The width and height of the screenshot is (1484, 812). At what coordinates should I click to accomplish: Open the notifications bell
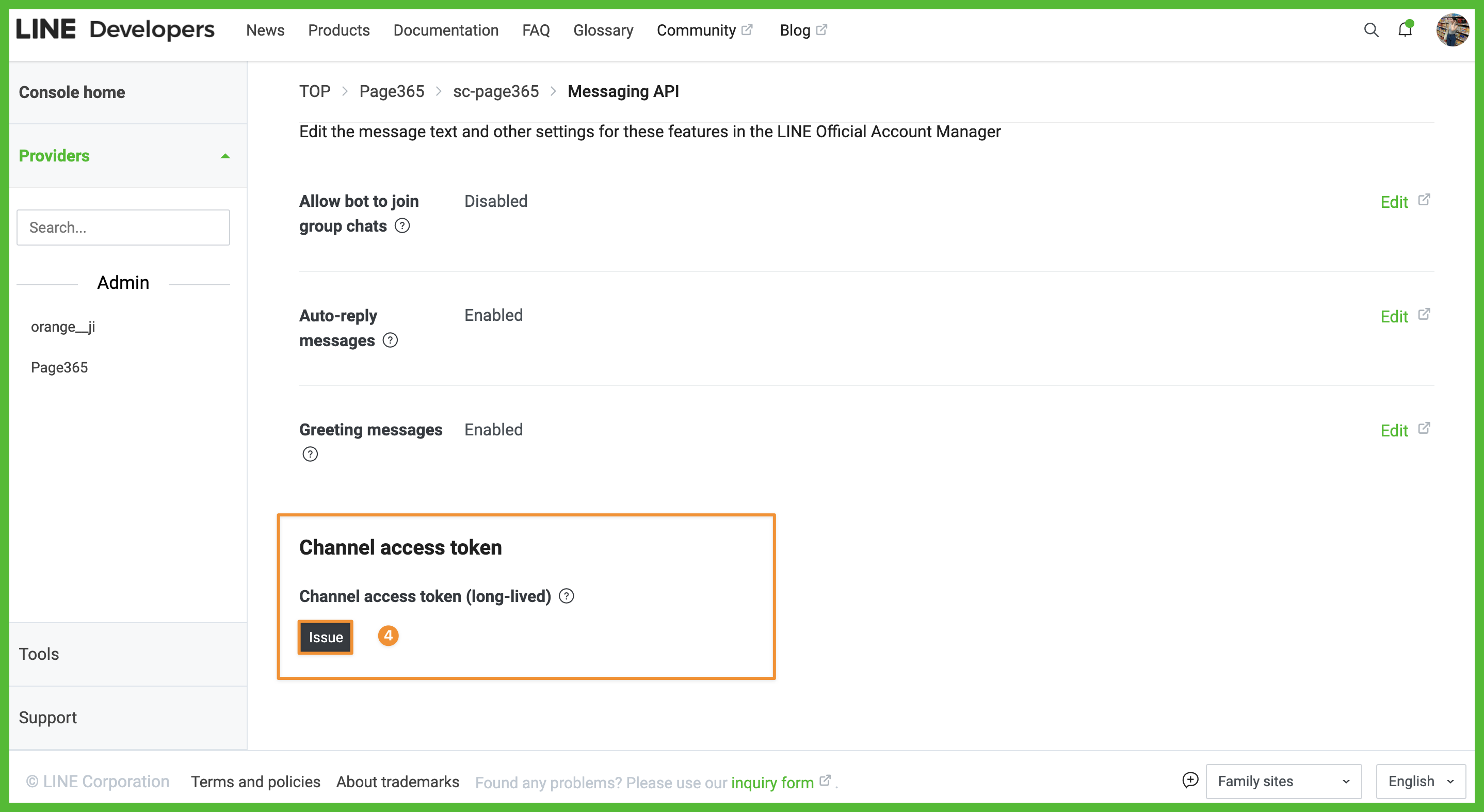[1405, 29]
